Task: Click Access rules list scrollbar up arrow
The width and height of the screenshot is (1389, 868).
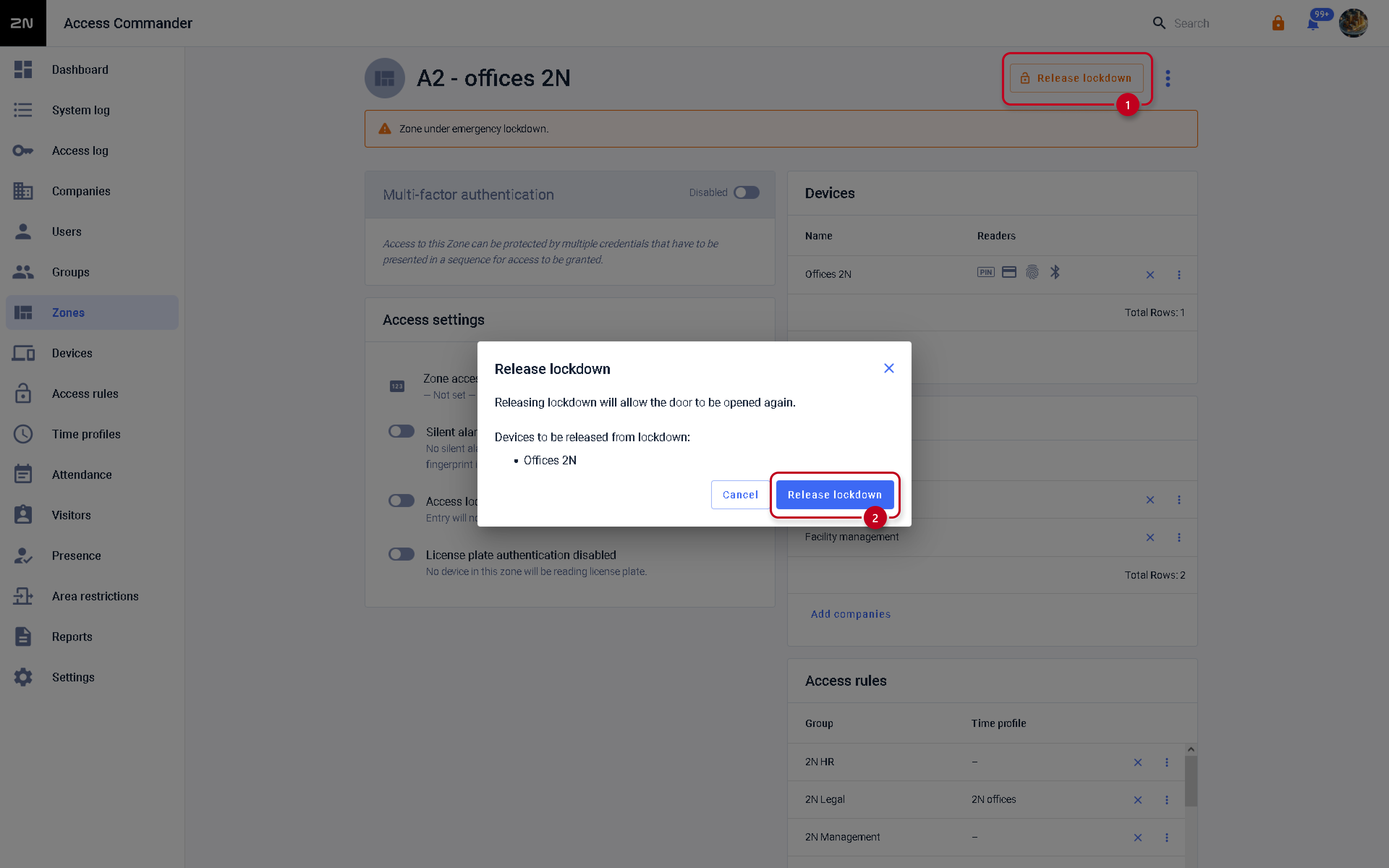Action: click(1191, 749)
